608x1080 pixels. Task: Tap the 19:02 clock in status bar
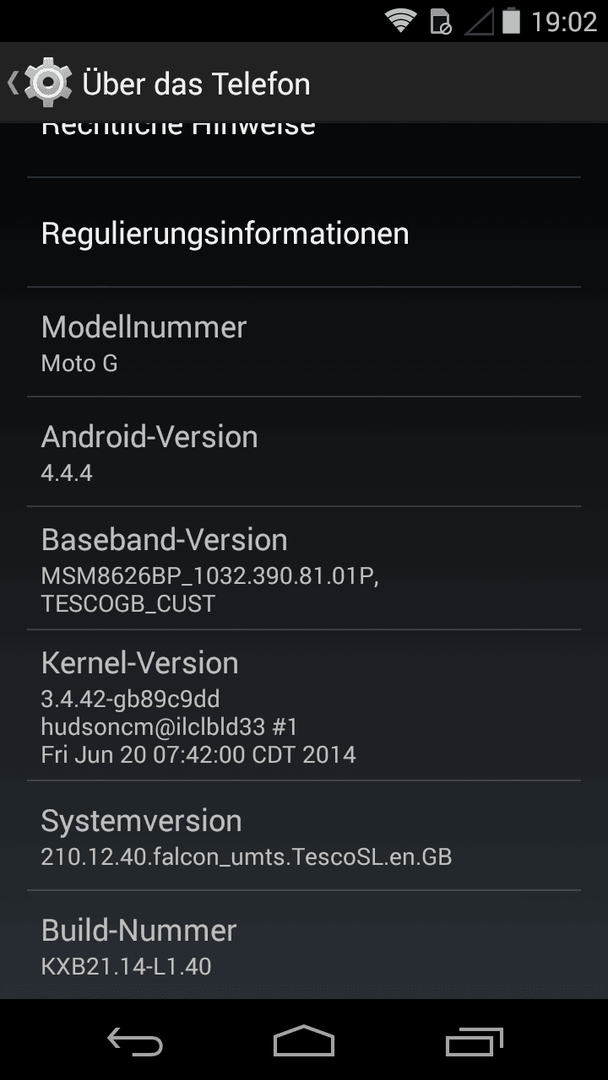(x=563, y=22)
